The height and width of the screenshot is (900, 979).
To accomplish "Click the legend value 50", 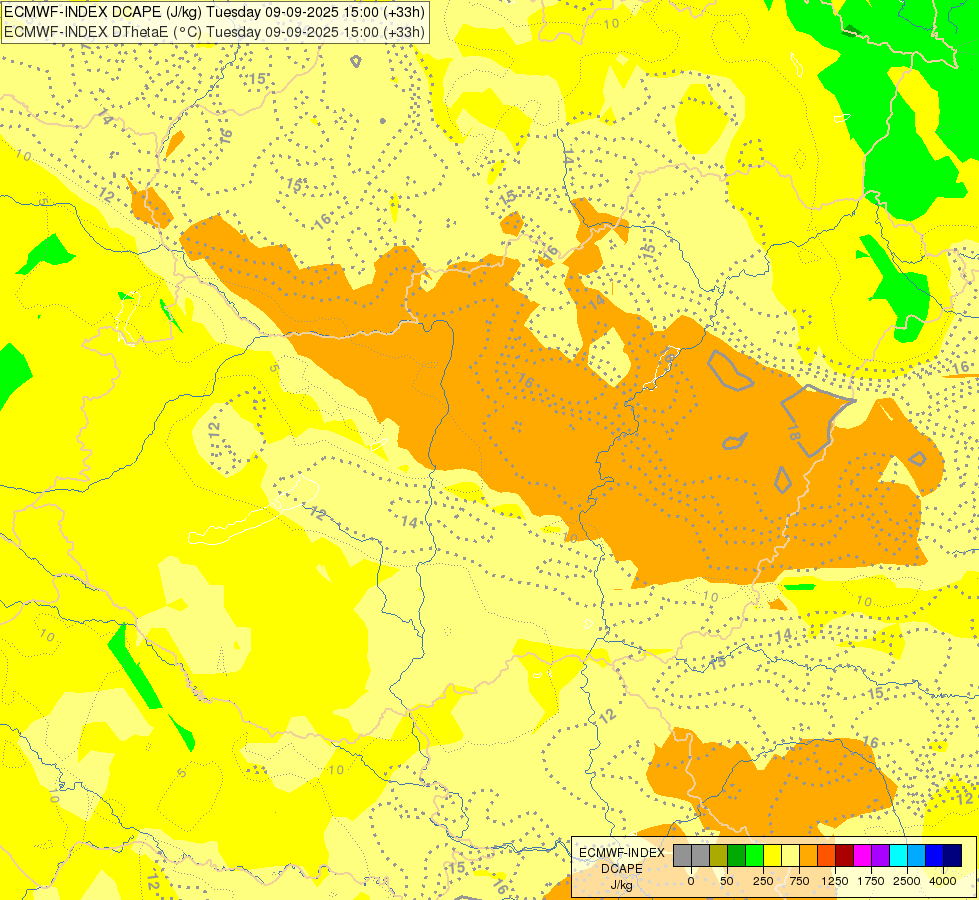I will pos(727,881).
